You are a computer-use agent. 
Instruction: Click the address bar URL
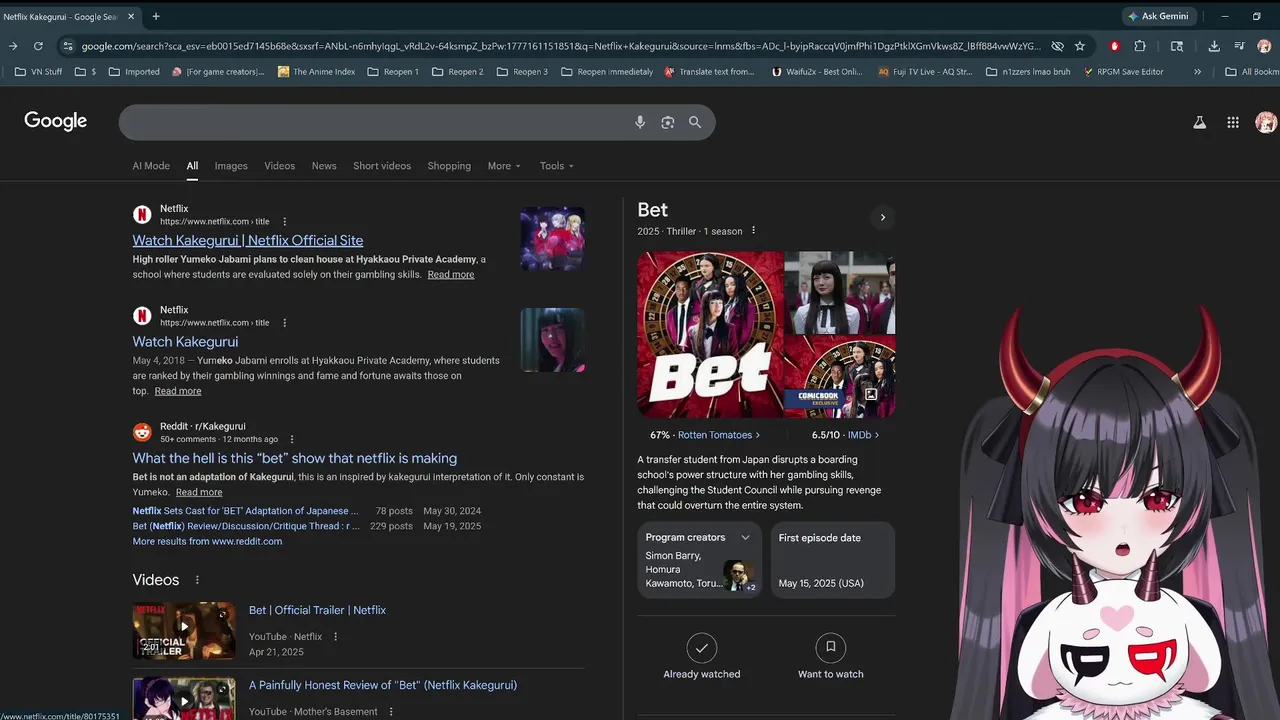560,46
